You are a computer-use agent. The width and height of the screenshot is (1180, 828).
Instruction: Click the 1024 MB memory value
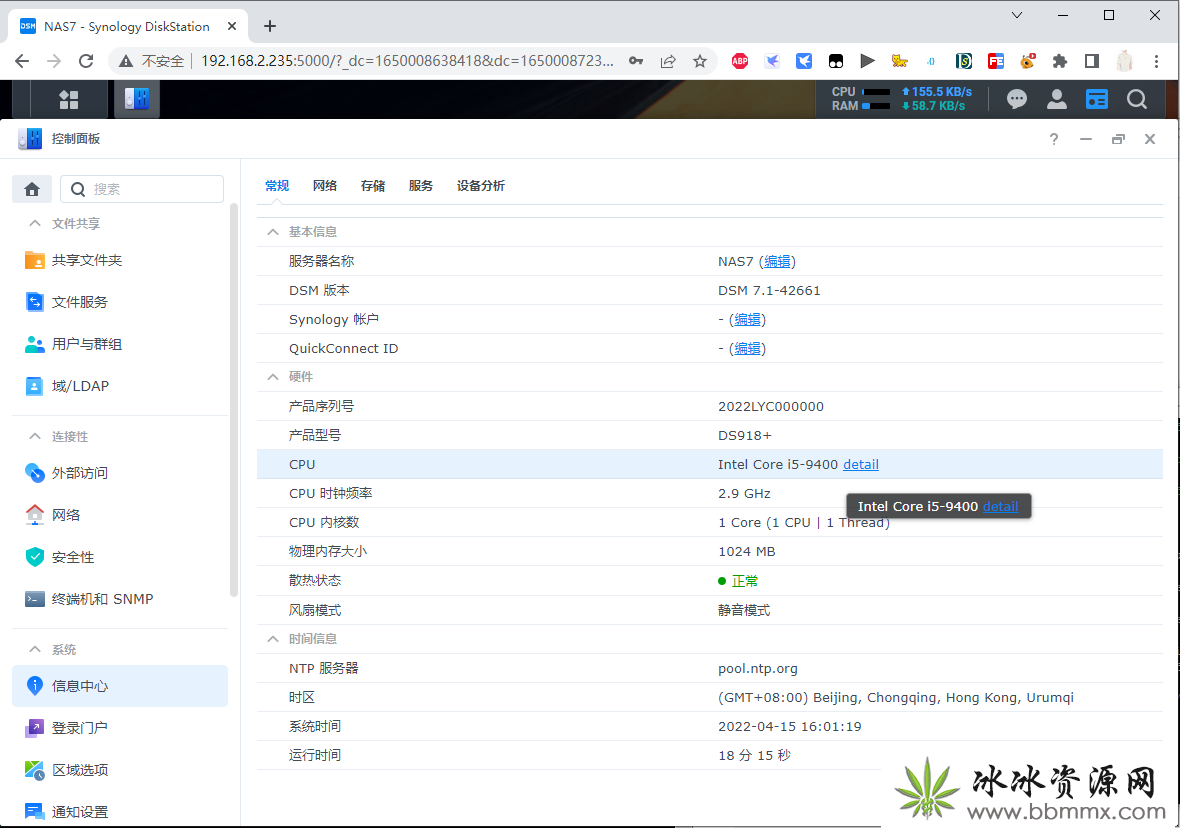747,552
